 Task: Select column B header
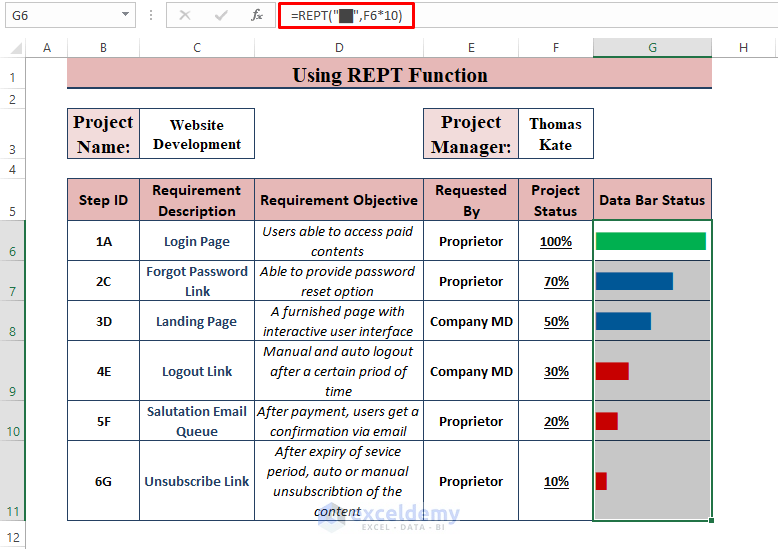click(103, 48)
